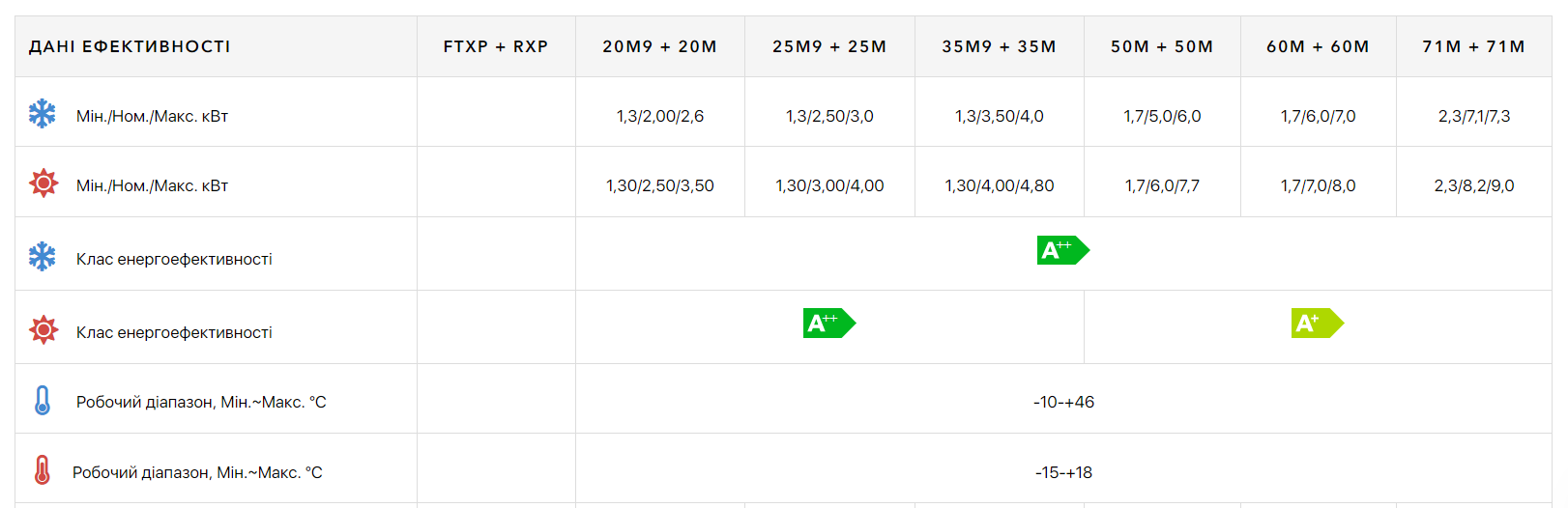The height and width of the screenshot is (508, 1568).
Task: Click the dark green A++ heating class badge
Action: click(x=829, y=323)
